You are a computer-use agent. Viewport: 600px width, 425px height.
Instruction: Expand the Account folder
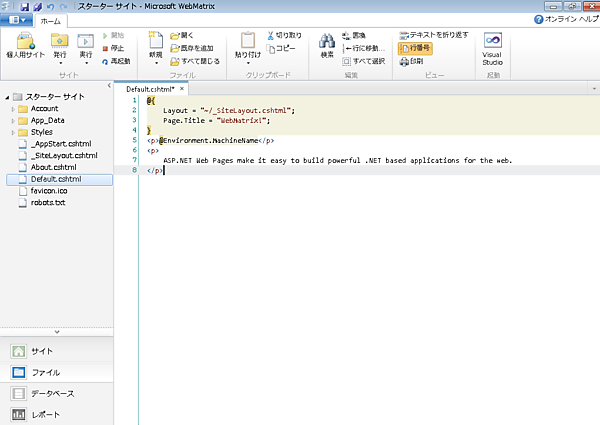point(14,109)
